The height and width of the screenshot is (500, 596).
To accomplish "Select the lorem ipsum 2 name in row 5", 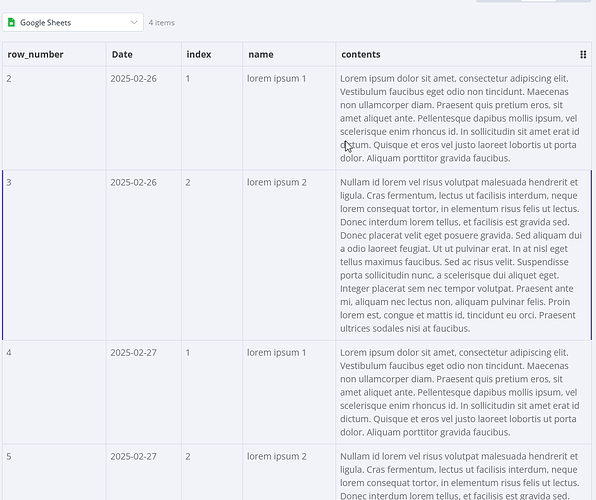I will (x=277, y=457).
